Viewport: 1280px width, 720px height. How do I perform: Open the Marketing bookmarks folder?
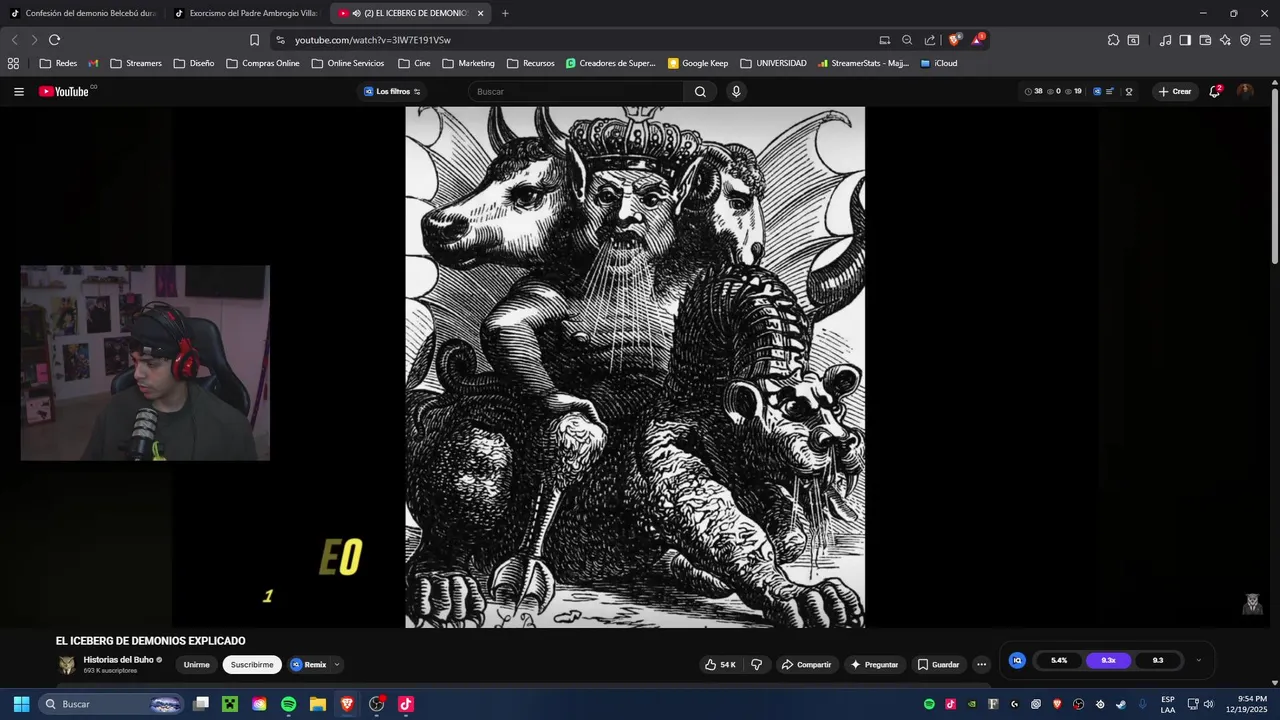click(468, 63)
